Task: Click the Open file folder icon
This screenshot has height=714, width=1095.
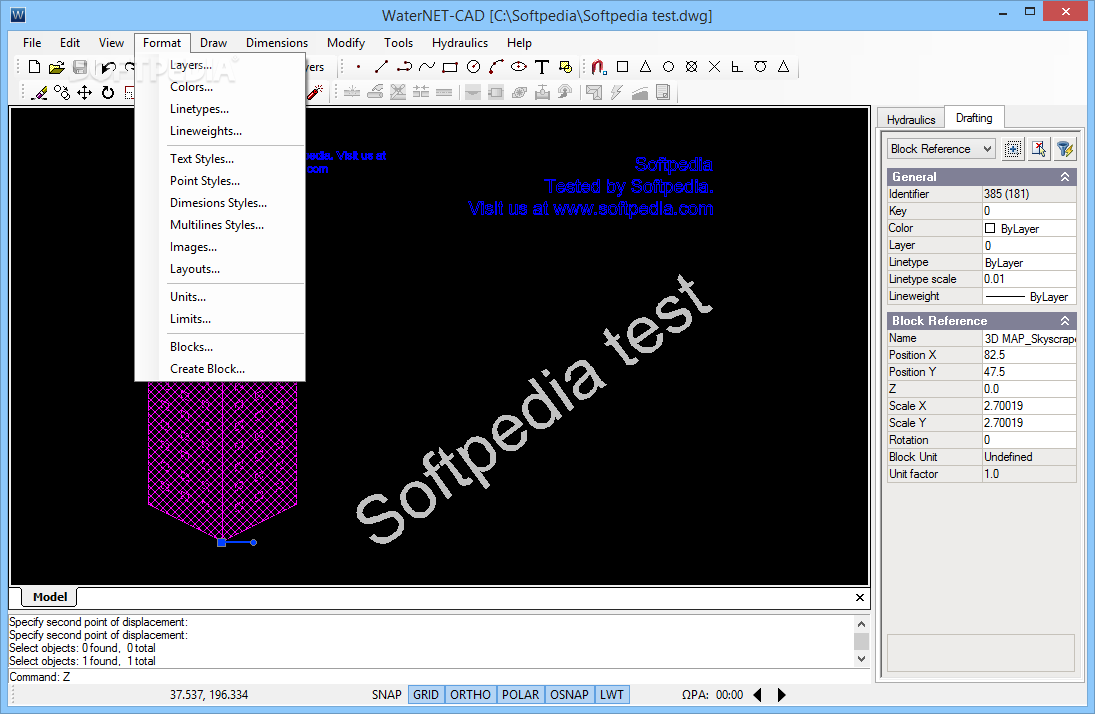Action: (57, 67)
